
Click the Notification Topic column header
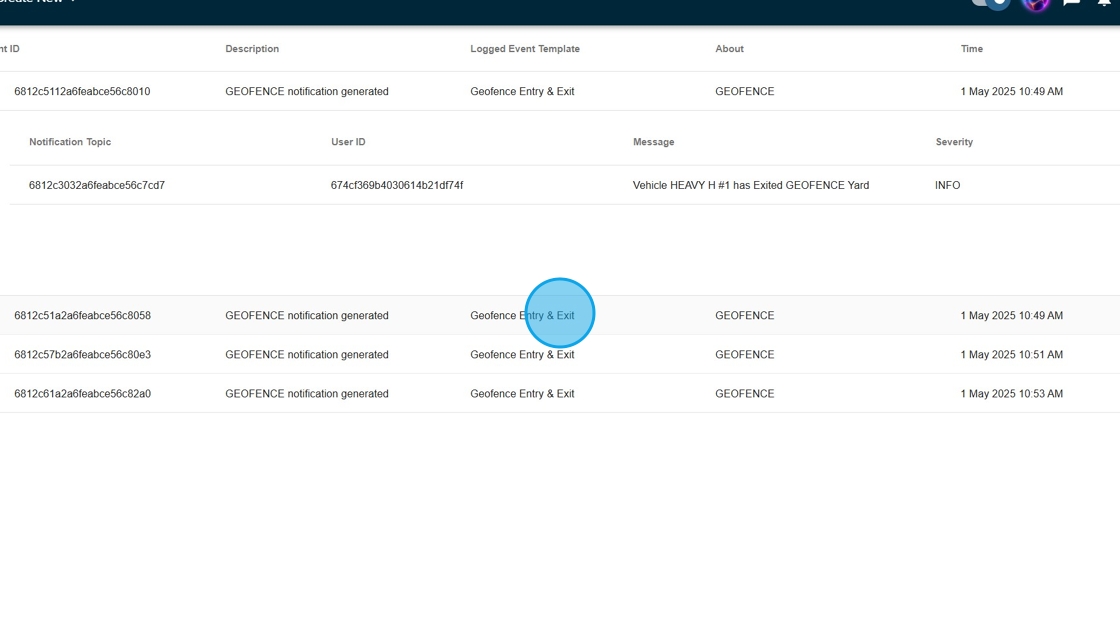pyautogui.click(x=70, y=142)
